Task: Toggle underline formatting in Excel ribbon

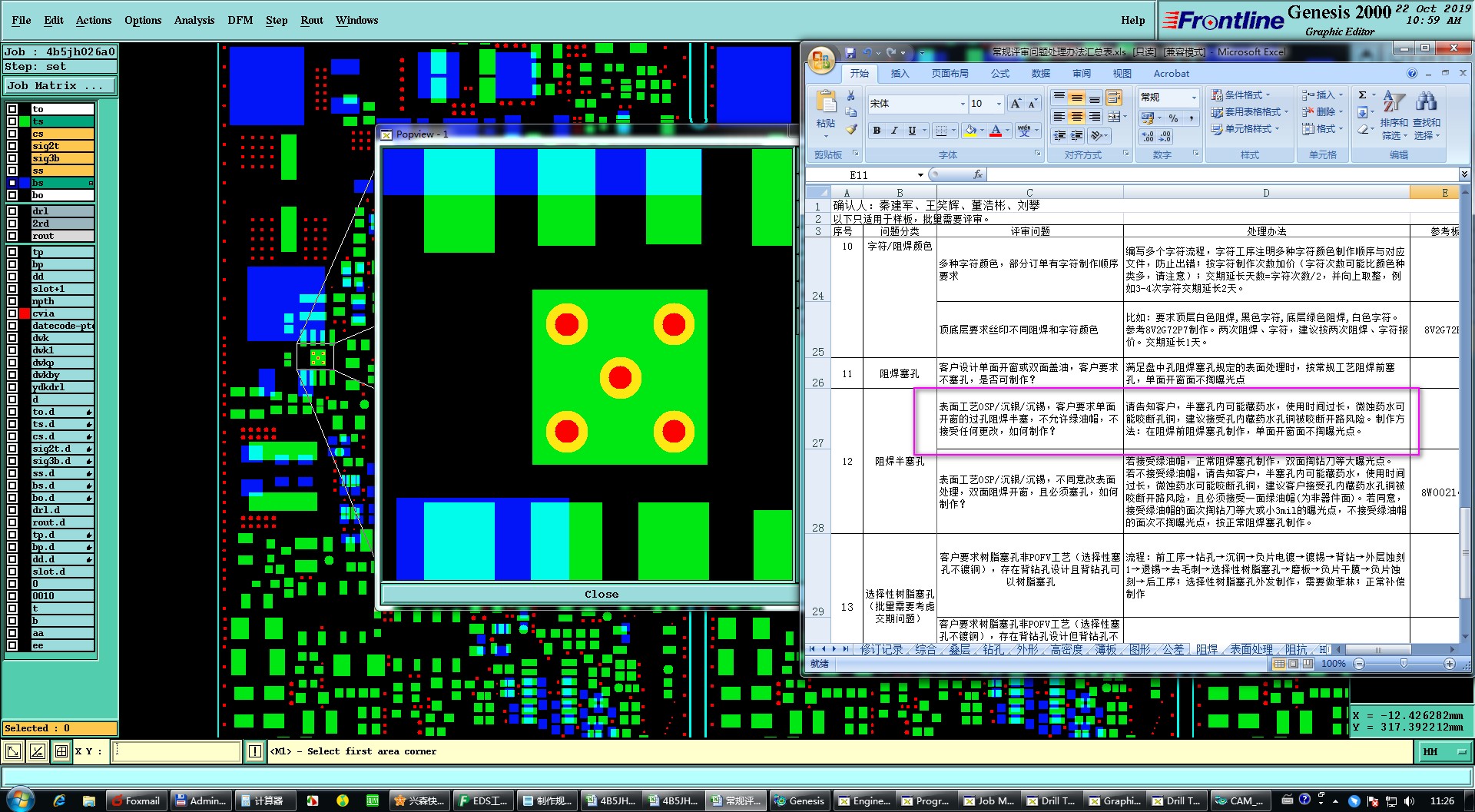Action: click(x=912, y=131)
